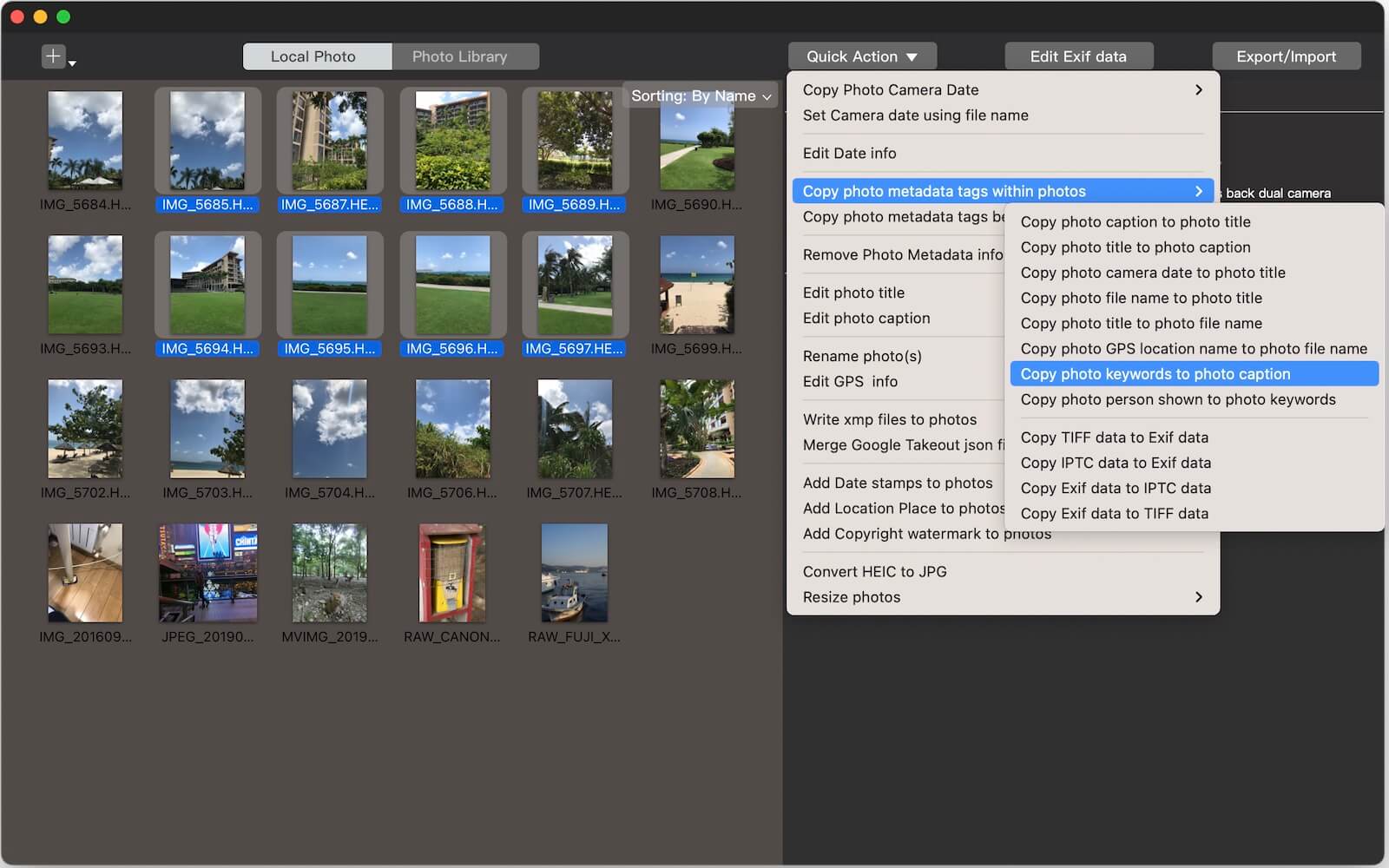
Task: Select Set Camera date using file name
Action: click(x=916, y=115)
